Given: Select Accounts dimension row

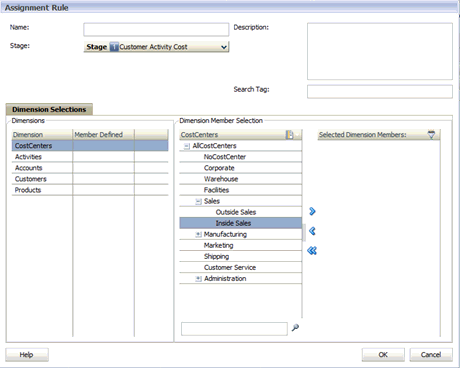Looking at the screenshot, I should point(90,168).
